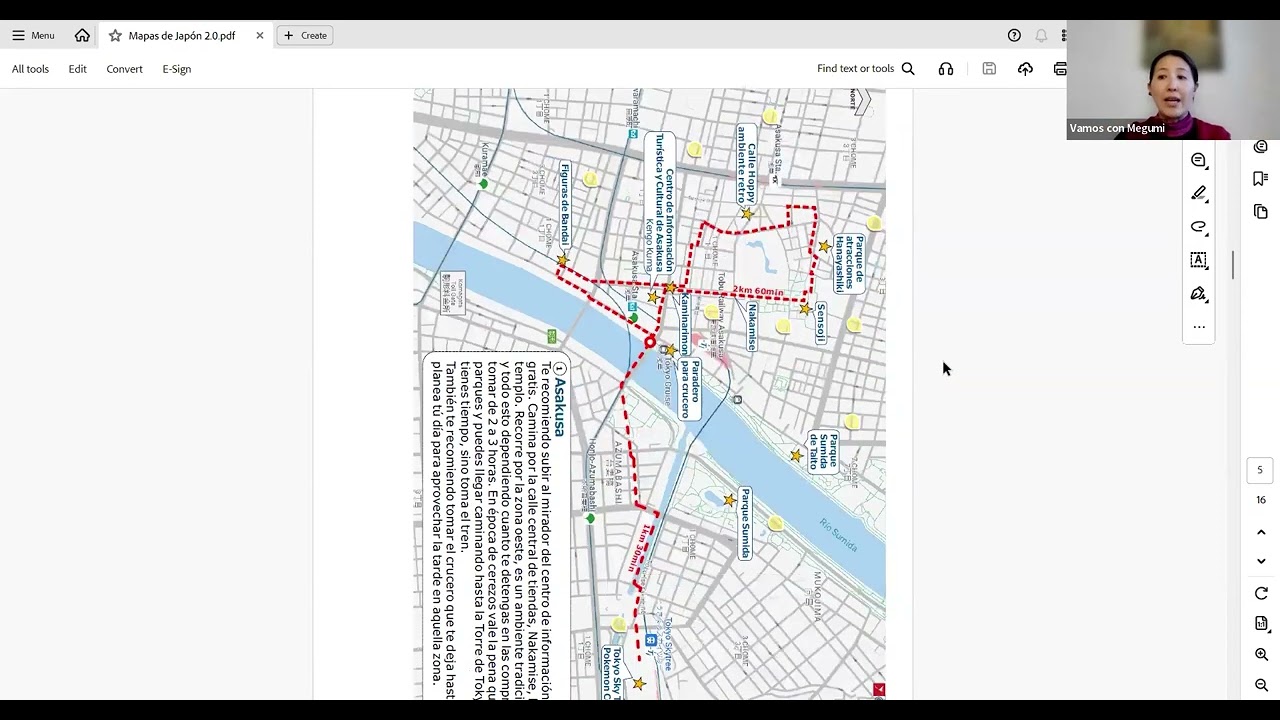Go to the next page
This screenshot has width=1280, height=720.
tap(1261, 561)
